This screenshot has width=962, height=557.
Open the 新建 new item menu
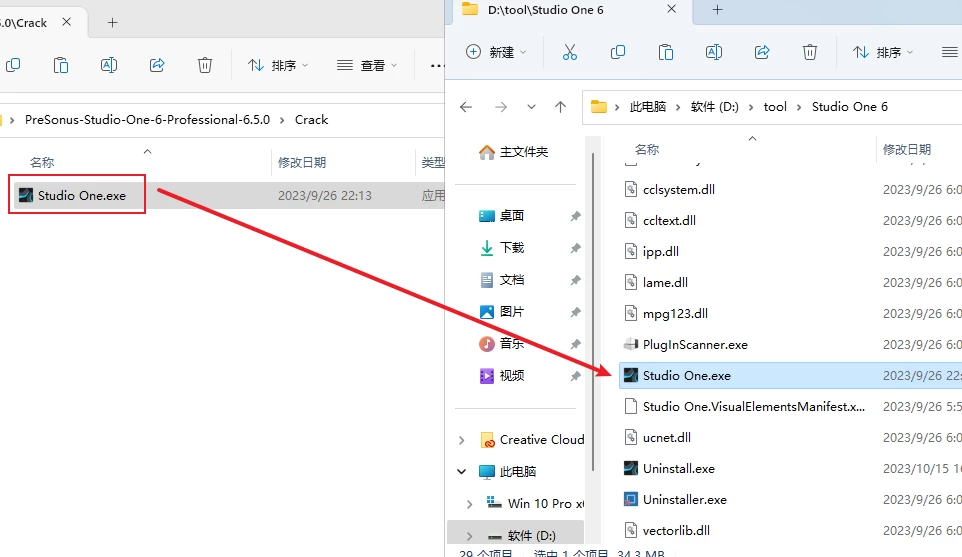(x=496, y=52)
